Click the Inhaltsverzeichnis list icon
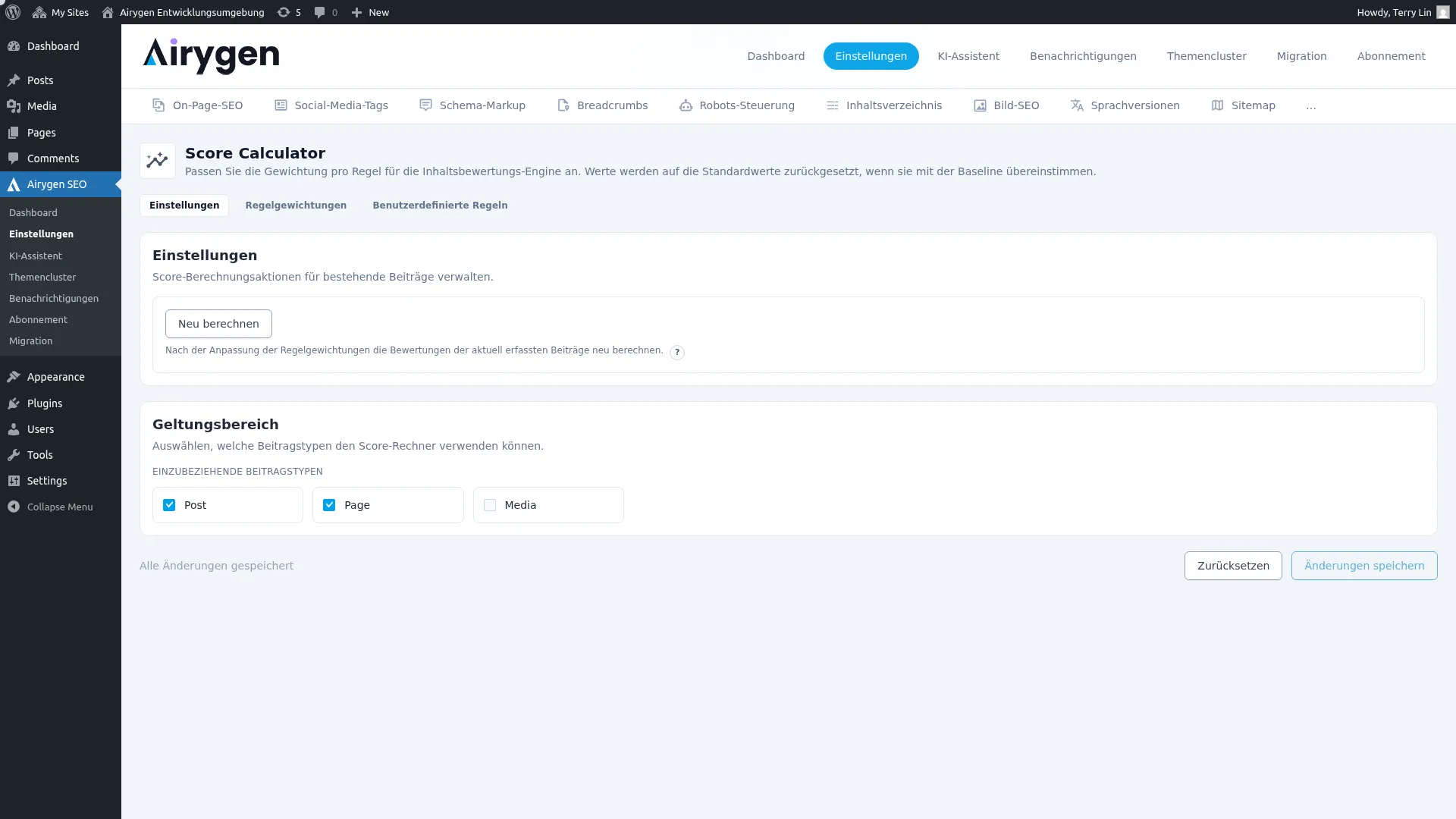Viewport: 1456px width, 819px height. pyautogui.click(x=833, y=105)
